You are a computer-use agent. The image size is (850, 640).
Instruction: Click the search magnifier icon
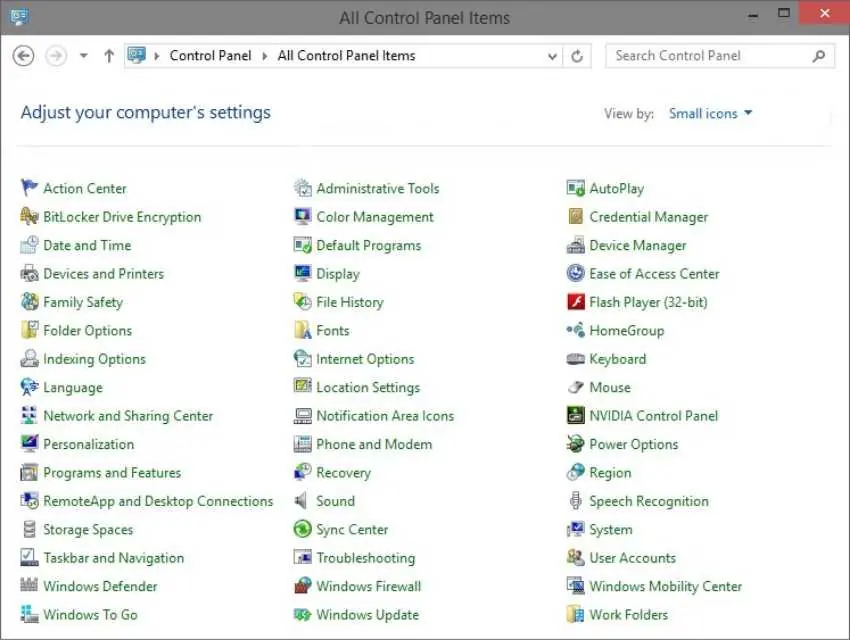point(819,56)
